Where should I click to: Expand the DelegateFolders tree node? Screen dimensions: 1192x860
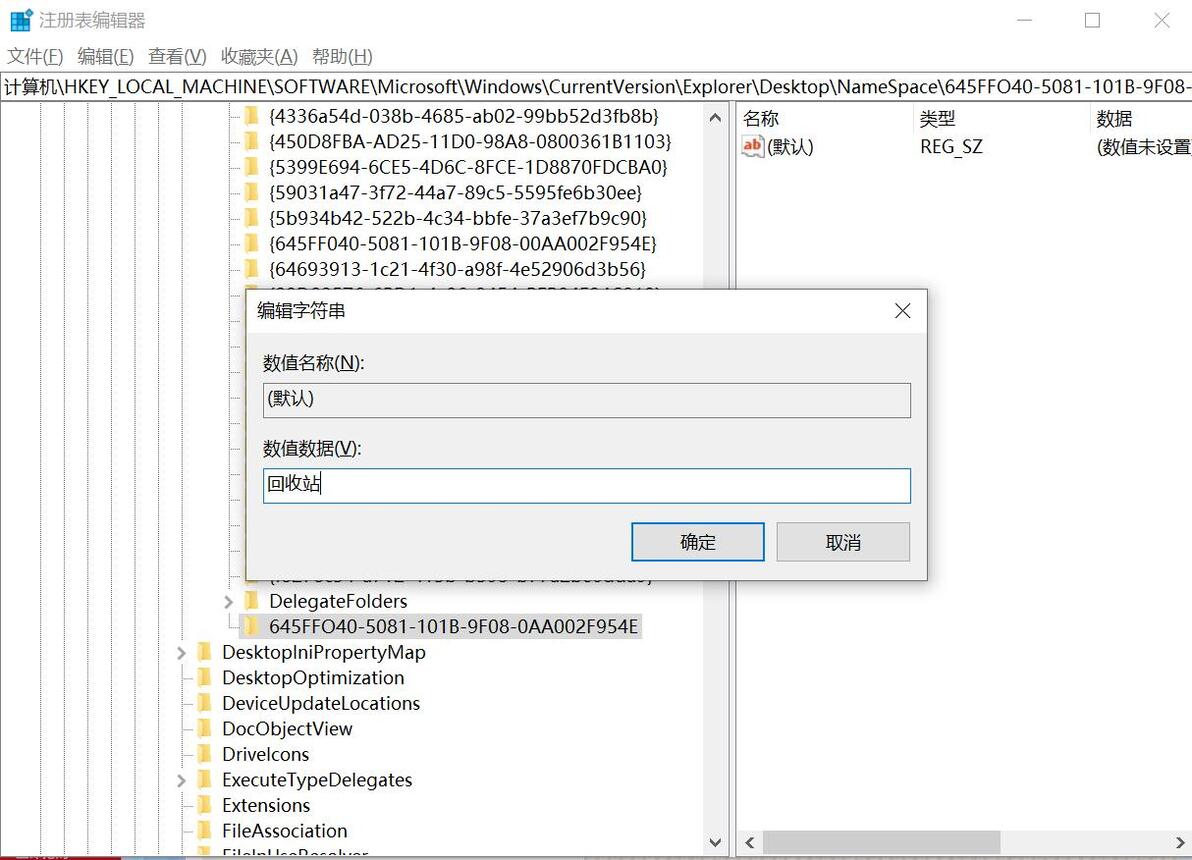(229, 601)
